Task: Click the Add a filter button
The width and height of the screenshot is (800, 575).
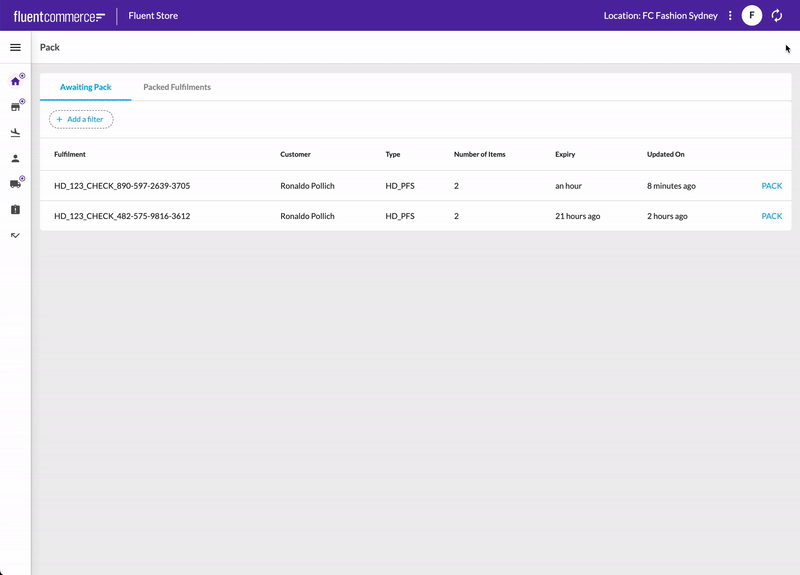Action: tap(81, 119)
